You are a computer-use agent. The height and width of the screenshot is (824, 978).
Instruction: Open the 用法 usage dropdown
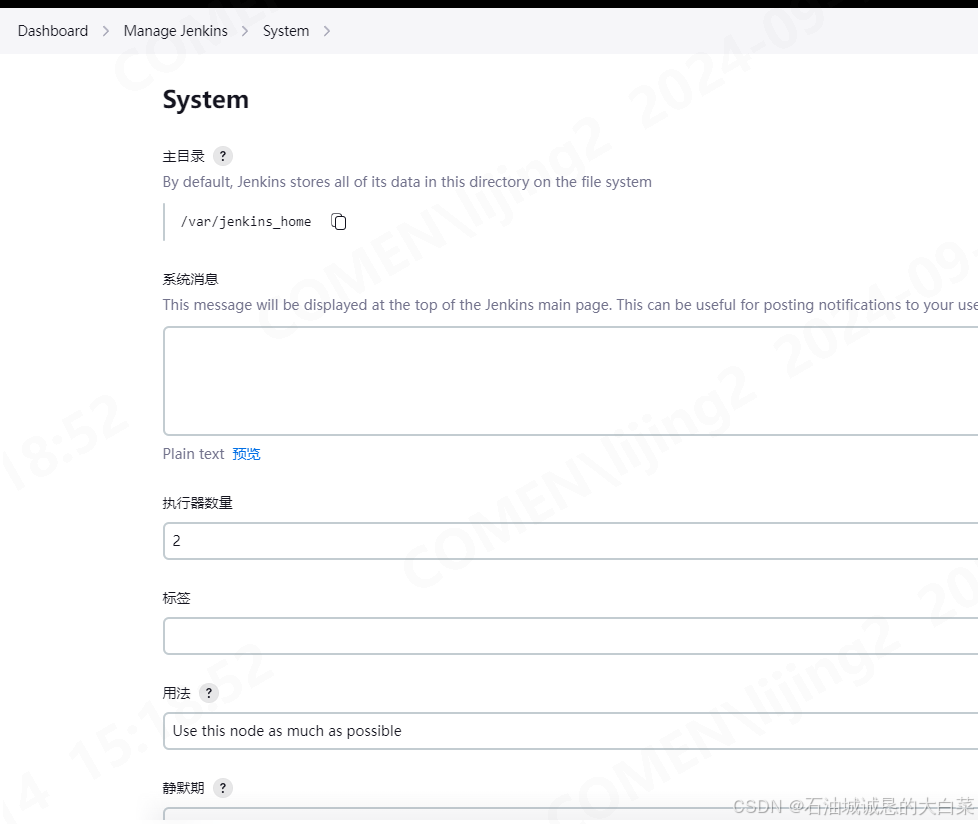click(570, 730)
